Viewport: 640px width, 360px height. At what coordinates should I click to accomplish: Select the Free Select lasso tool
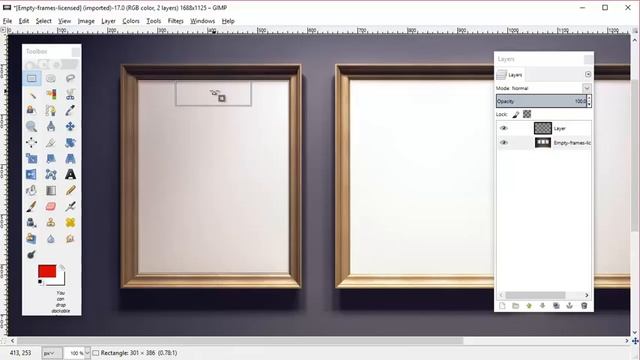[70, 78]
